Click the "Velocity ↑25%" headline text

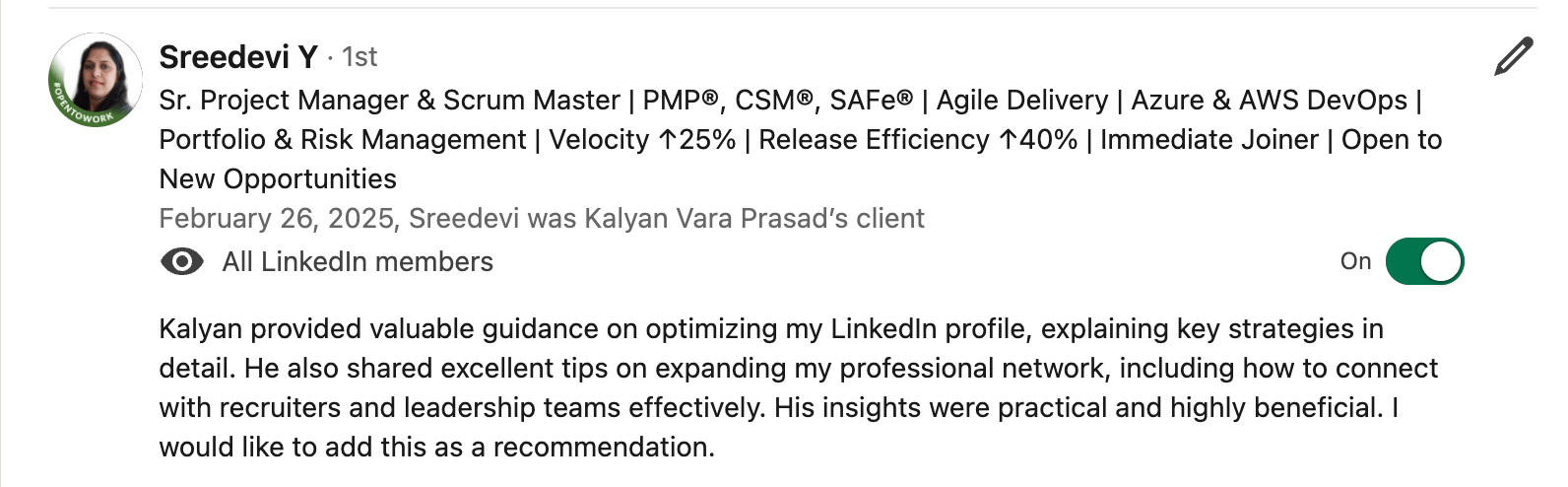pos(642,140)
